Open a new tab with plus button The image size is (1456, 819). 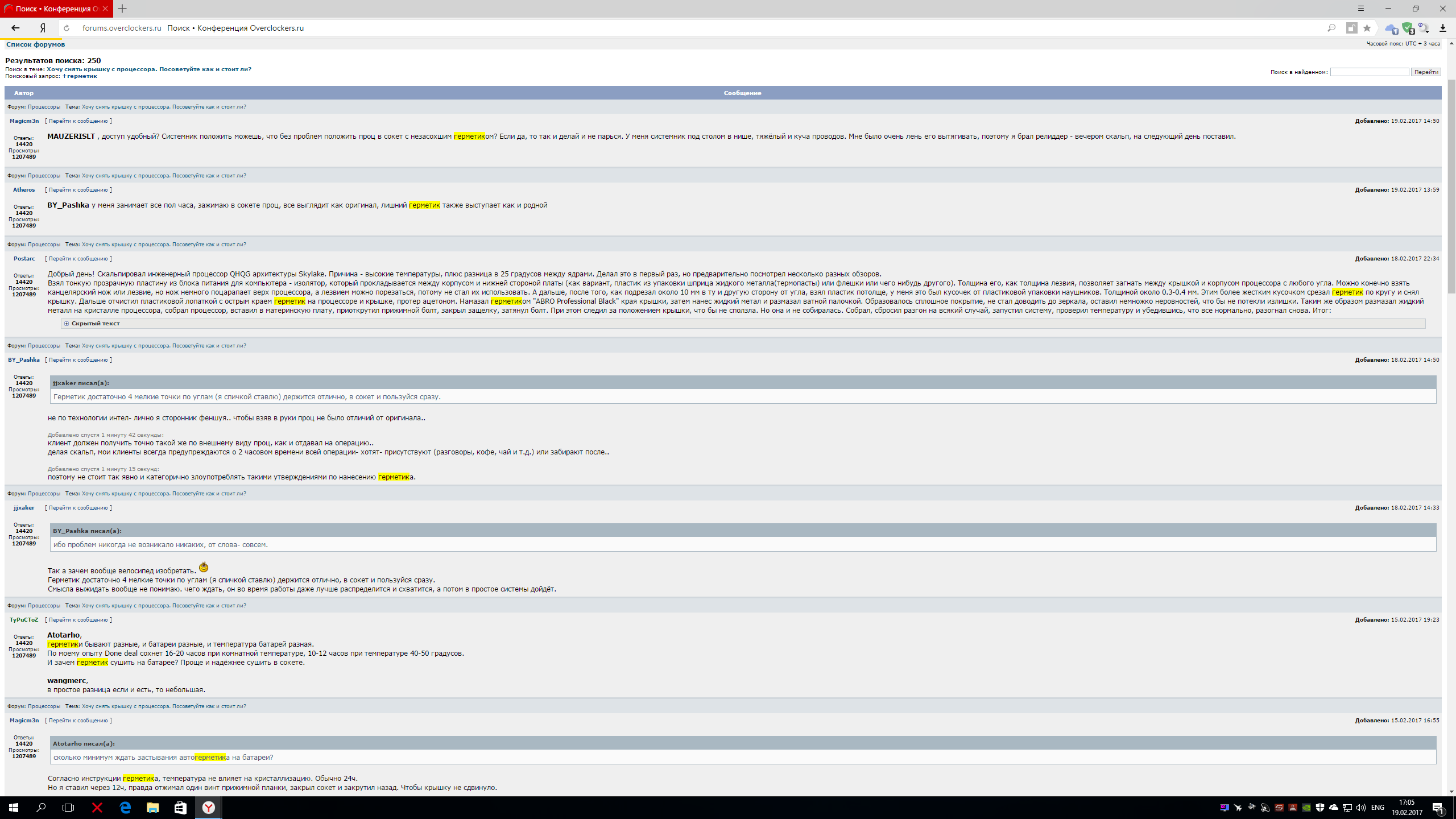[122, 9]
